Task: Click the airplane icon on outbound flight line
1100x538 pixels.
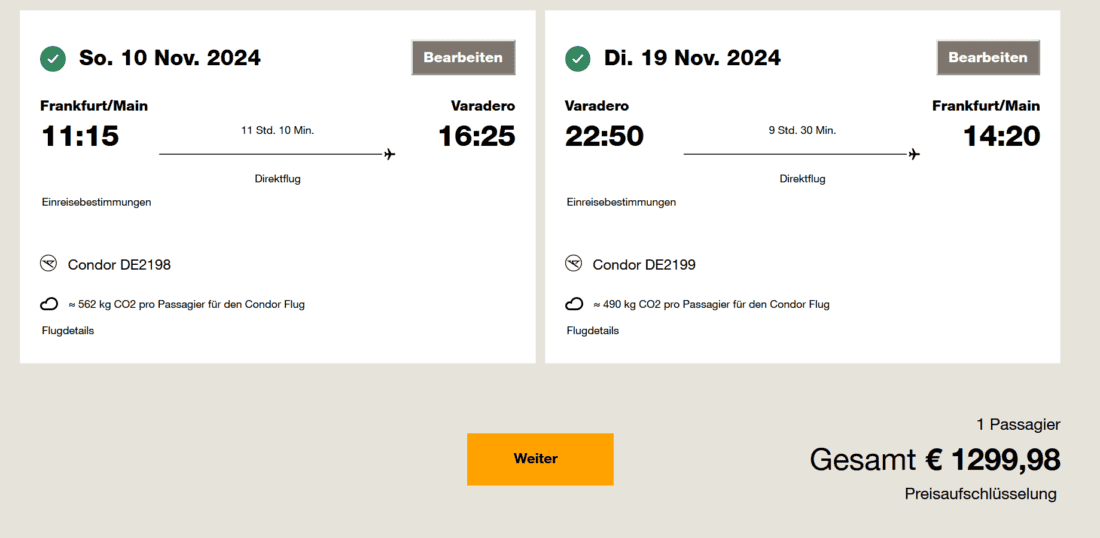Action: click(390, 154)
